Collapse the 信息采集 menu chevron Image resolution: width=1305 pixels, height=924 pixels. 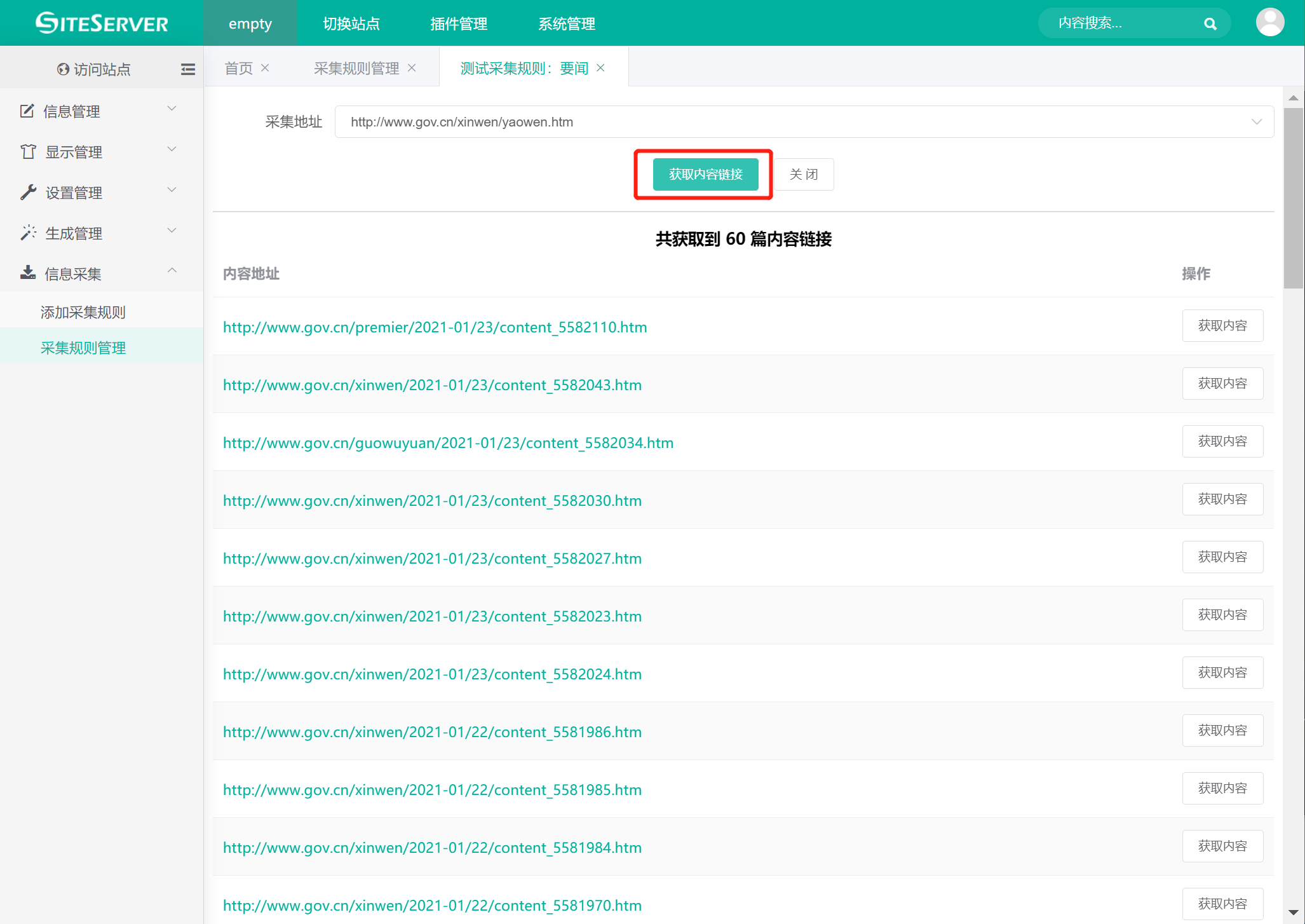click(x=172, y=271)
